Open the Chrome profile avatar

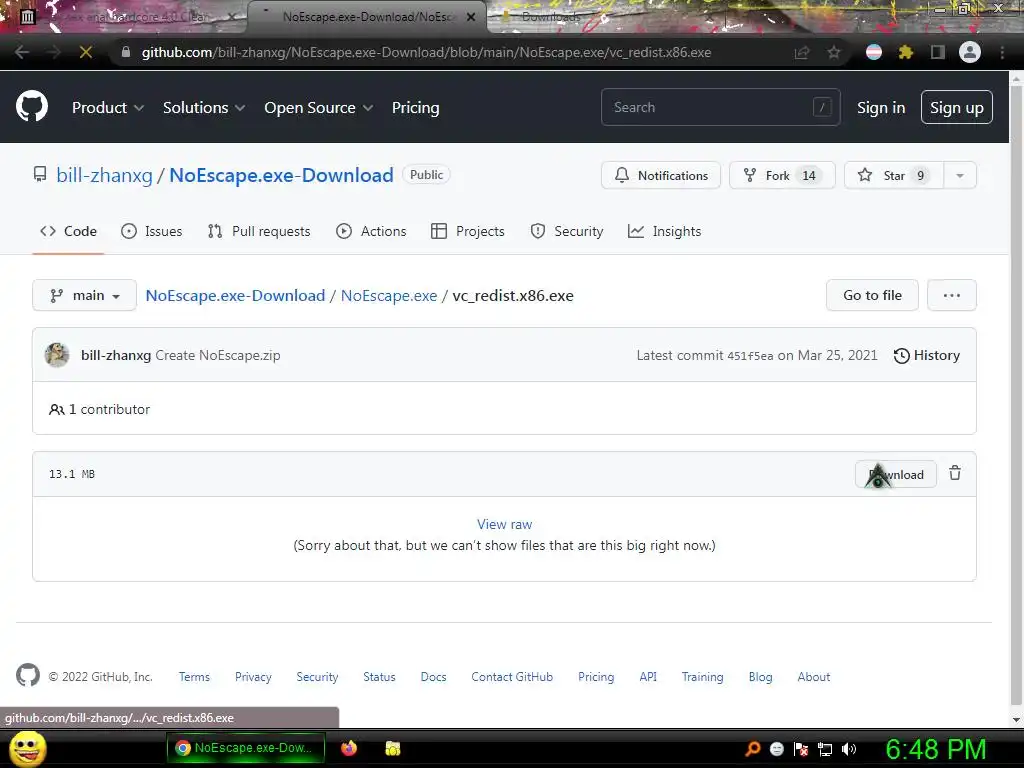pyautogui.click(x=970, y=52)
